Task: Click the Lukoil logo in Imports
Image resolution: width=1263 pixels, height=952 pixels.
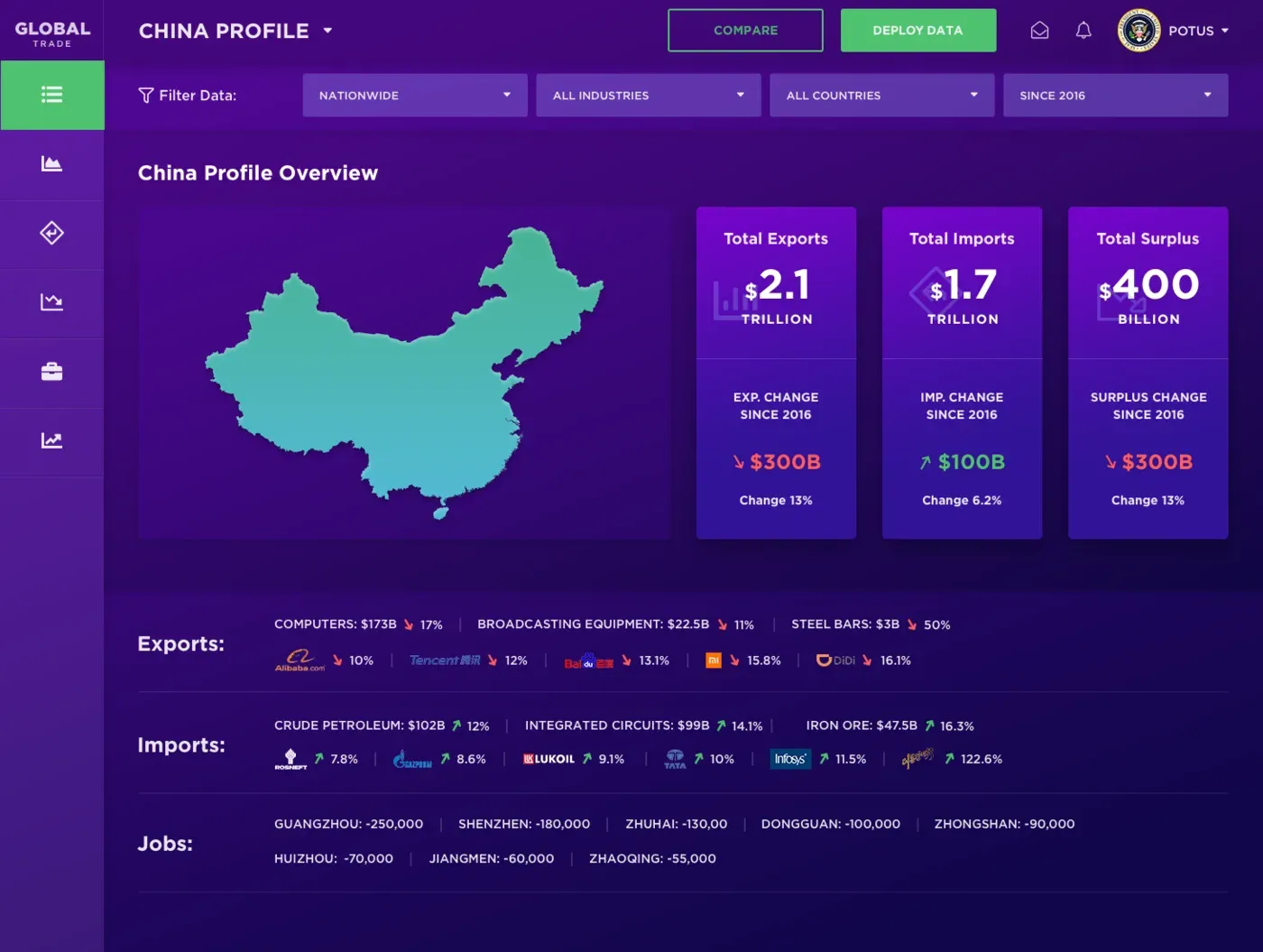Action: (549, 759)
